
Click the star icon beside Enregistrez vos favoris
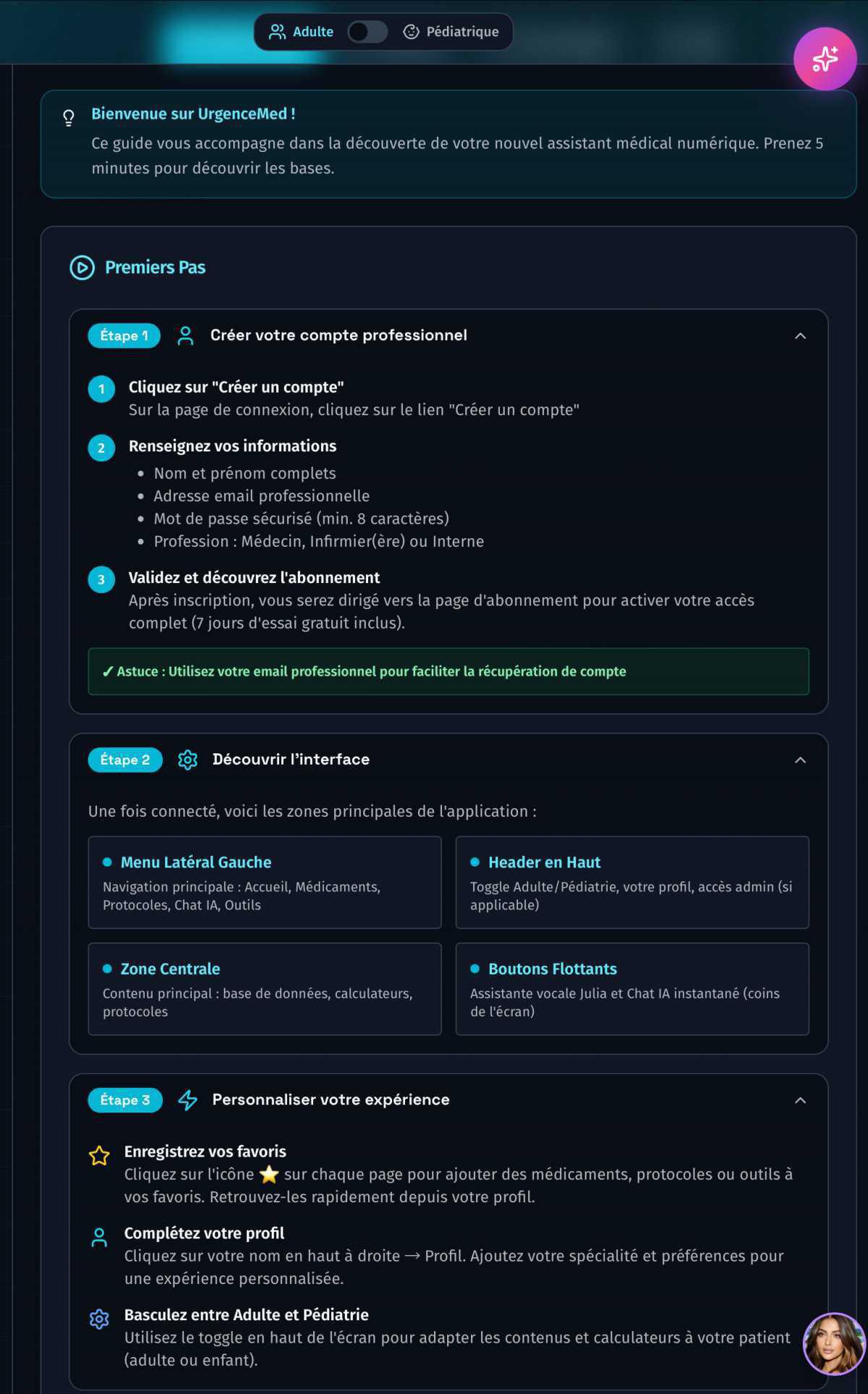pyautogui.click(x=99, y=1155)
